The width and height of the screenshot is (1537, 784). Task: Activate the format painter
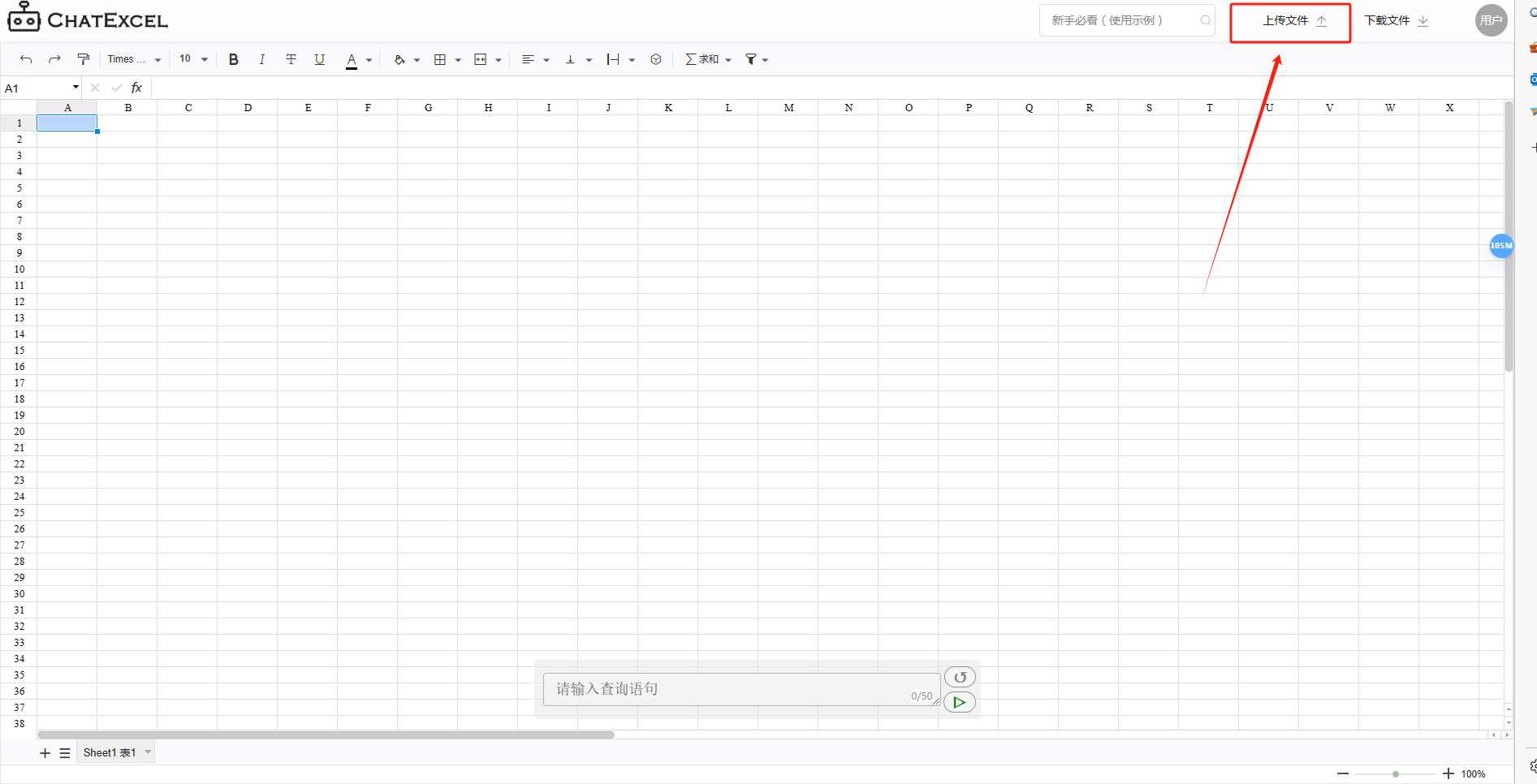point(83,59)
